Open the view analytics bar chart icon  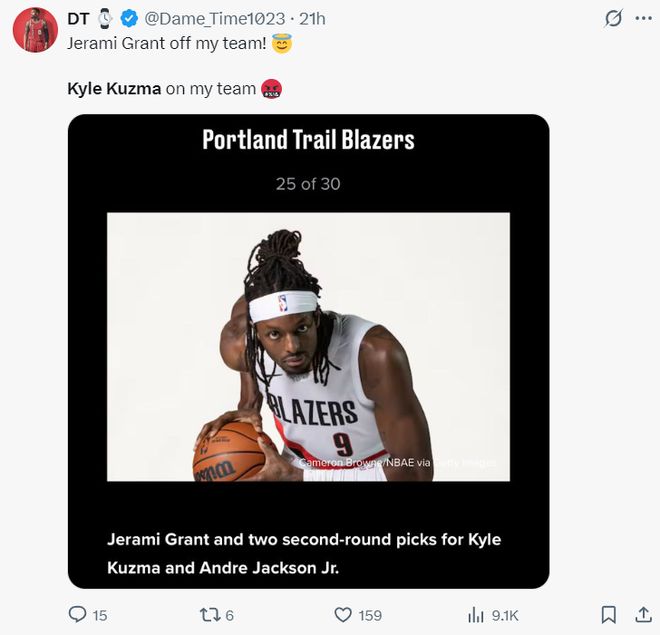click(x=476, y=614)
